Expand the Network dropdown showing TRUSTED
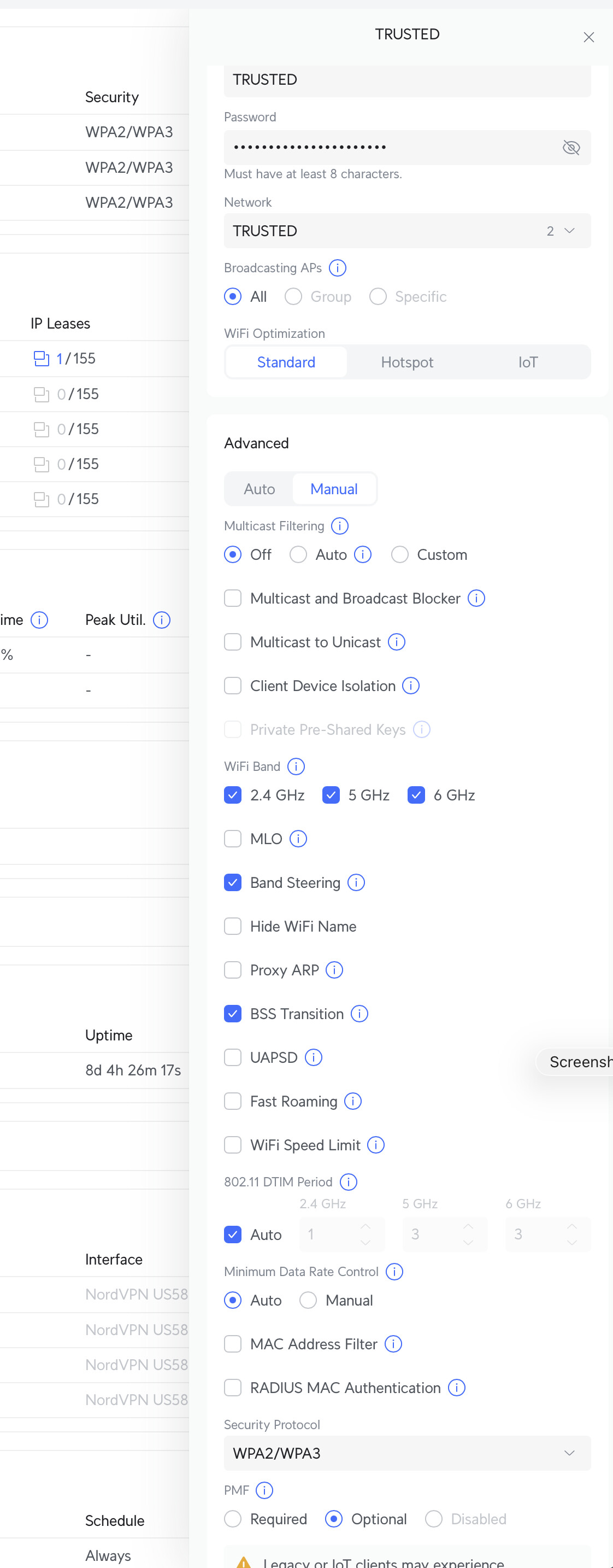Viewport: 613px width, 1568px height. click(407, 231)
